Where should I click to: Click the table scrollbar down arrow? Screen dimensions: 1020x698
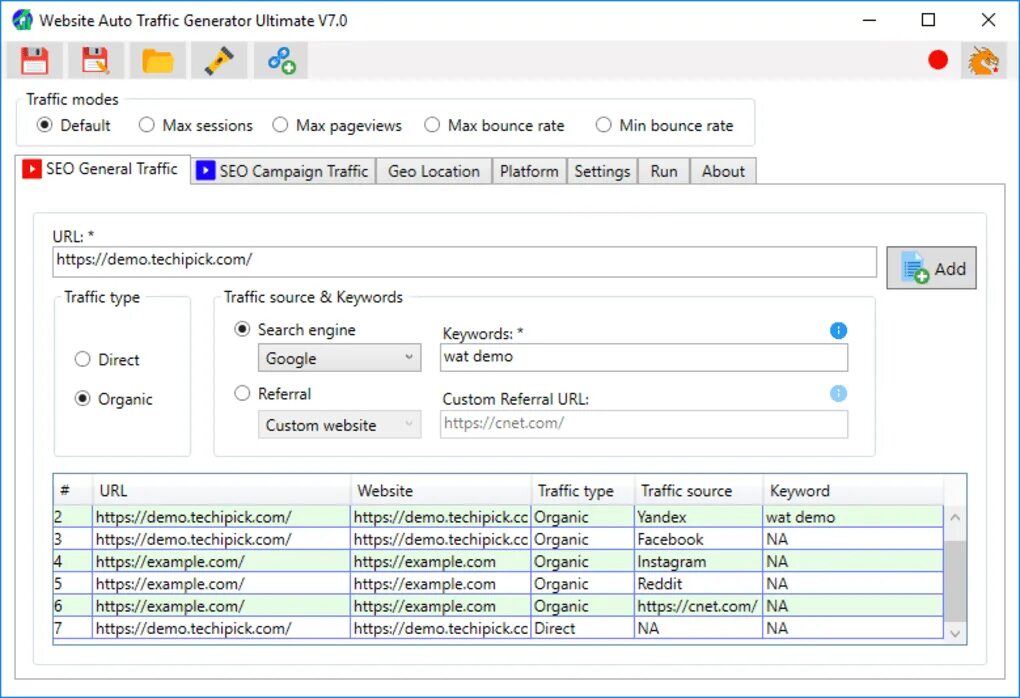coord(955,633)
